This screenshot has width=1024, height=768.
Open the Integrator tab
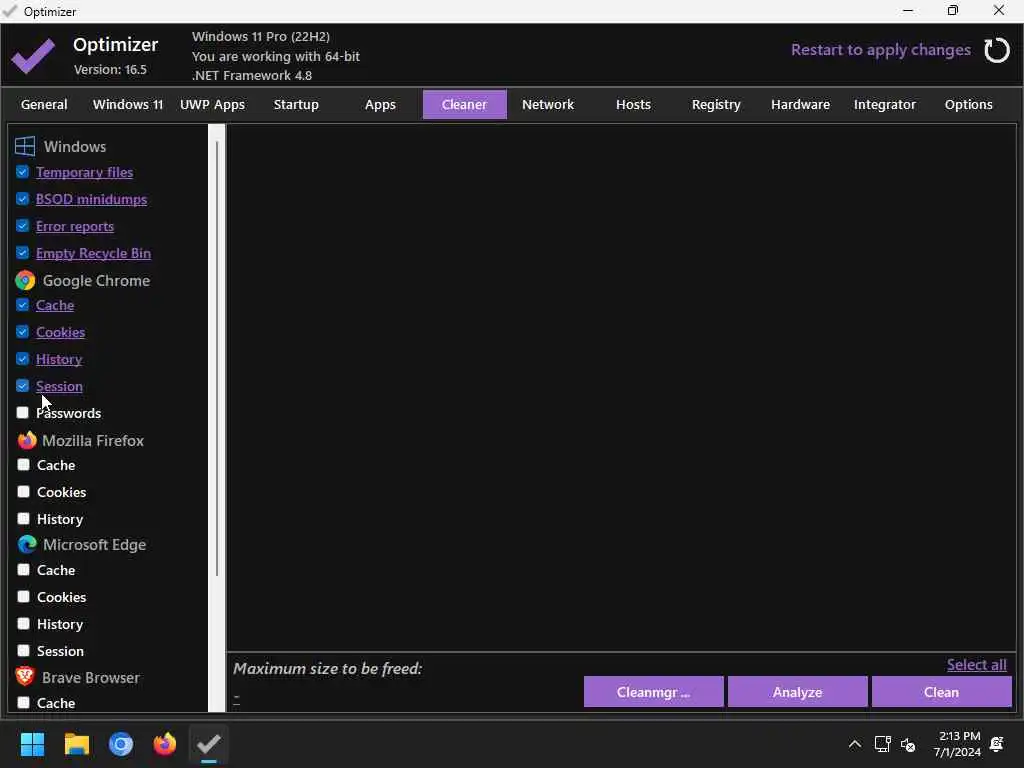tap(885, 104)
